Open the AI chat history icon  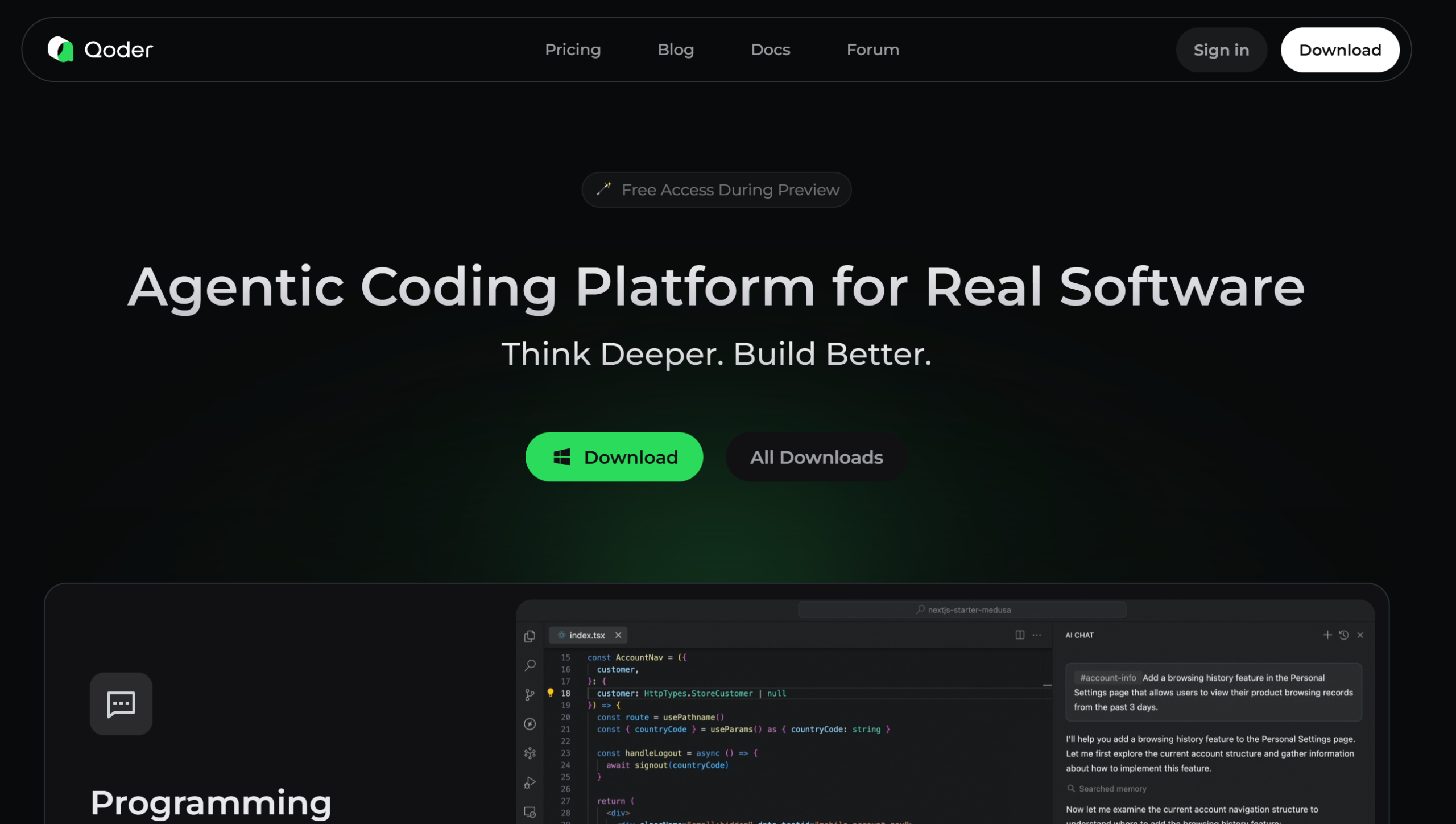tap(1344, 635)
